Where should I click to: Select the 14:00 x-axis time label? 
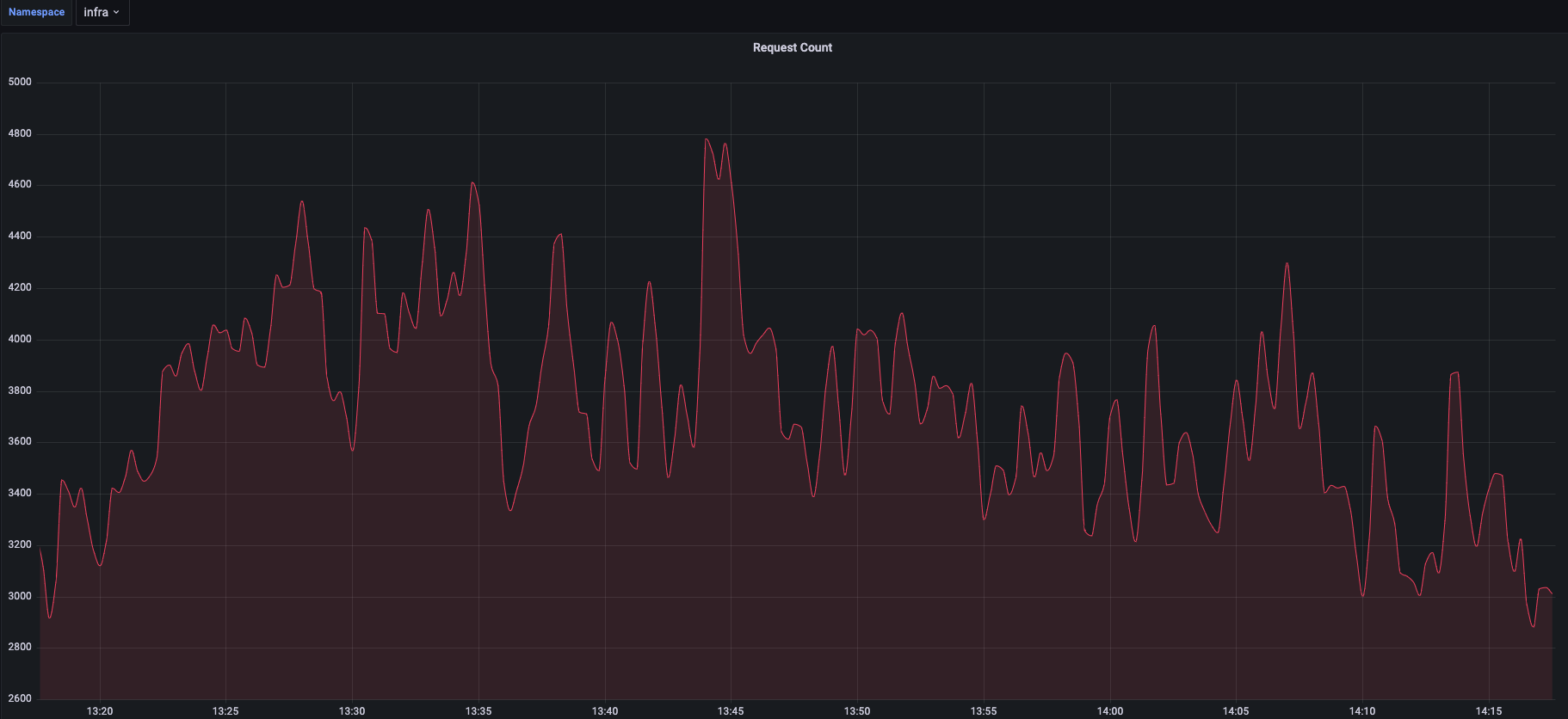(1110, 711)
